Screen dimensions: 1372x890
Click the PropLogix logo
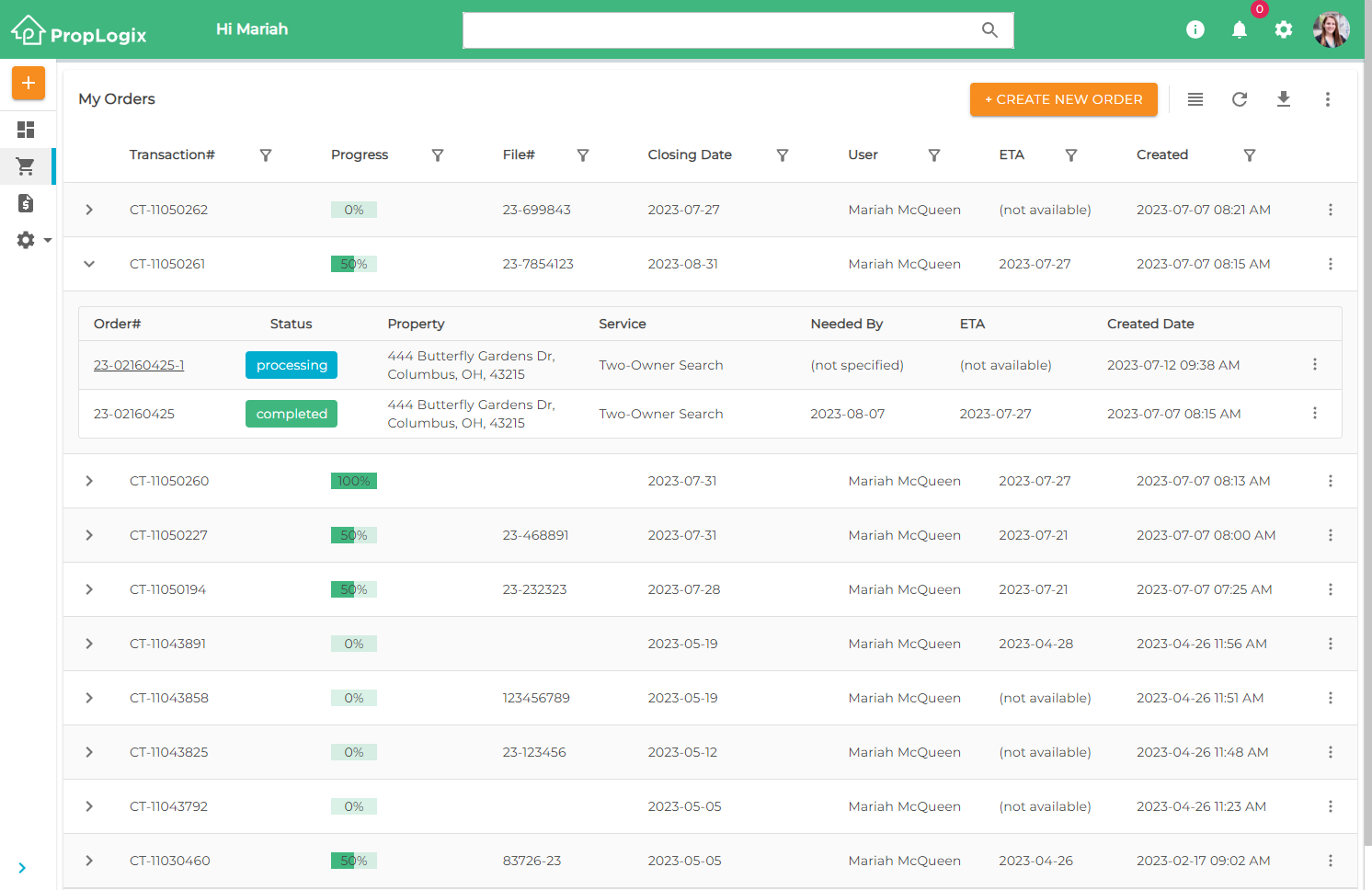point(79,31)
